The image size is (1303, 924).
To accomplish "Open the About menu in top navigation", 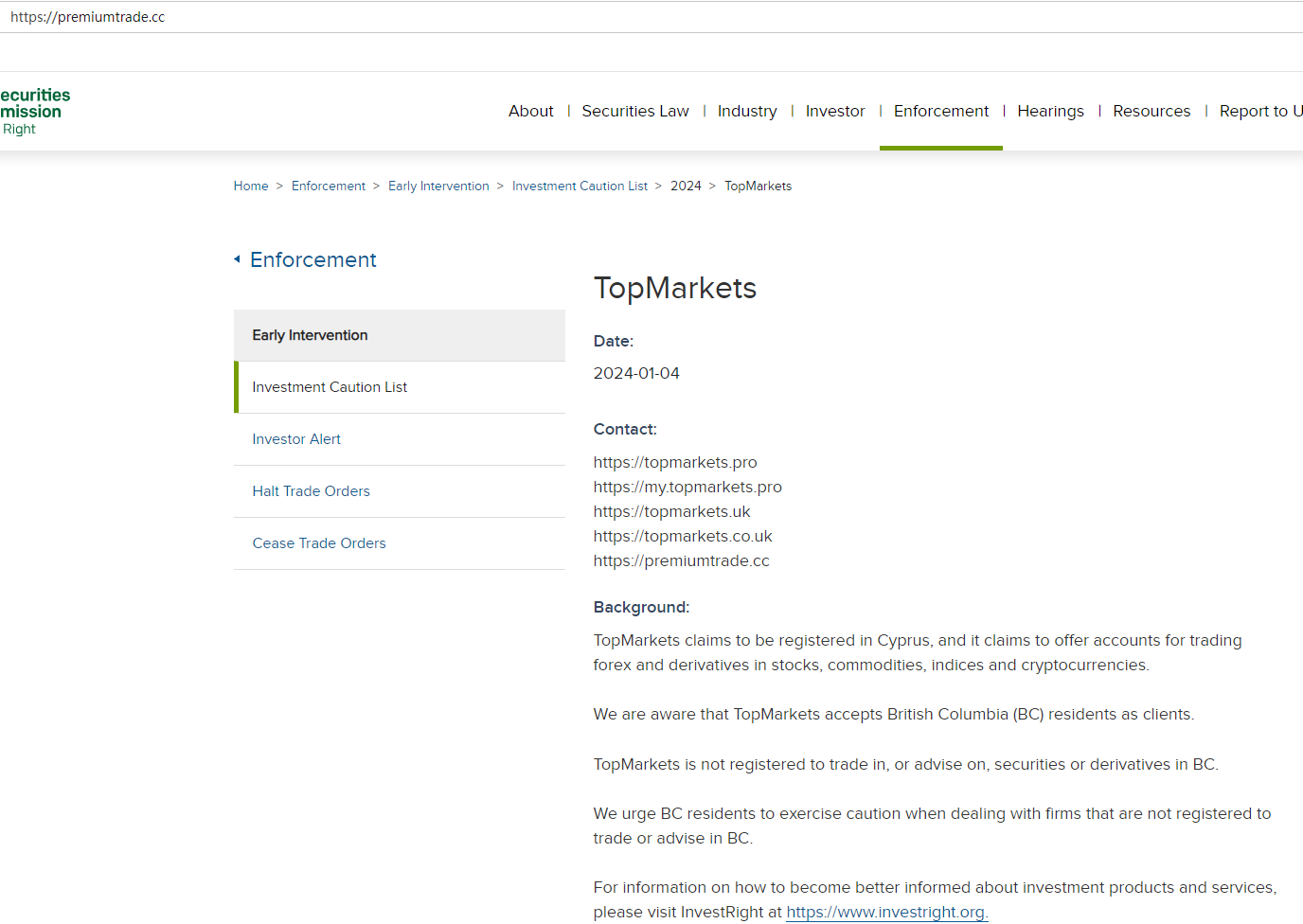I will coord(531,111).
